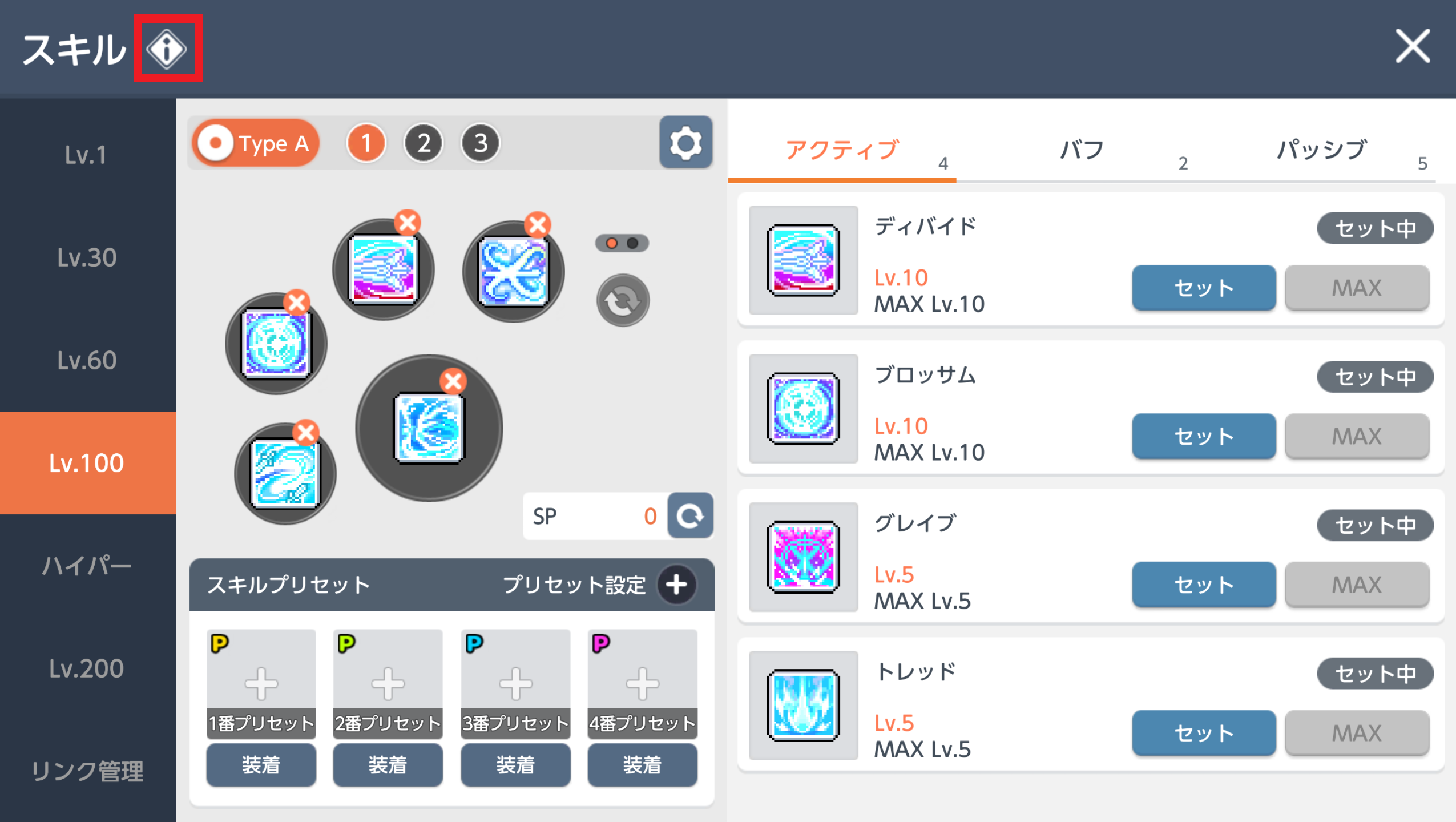Toggle the Type A switch

(x=256, y=143)
